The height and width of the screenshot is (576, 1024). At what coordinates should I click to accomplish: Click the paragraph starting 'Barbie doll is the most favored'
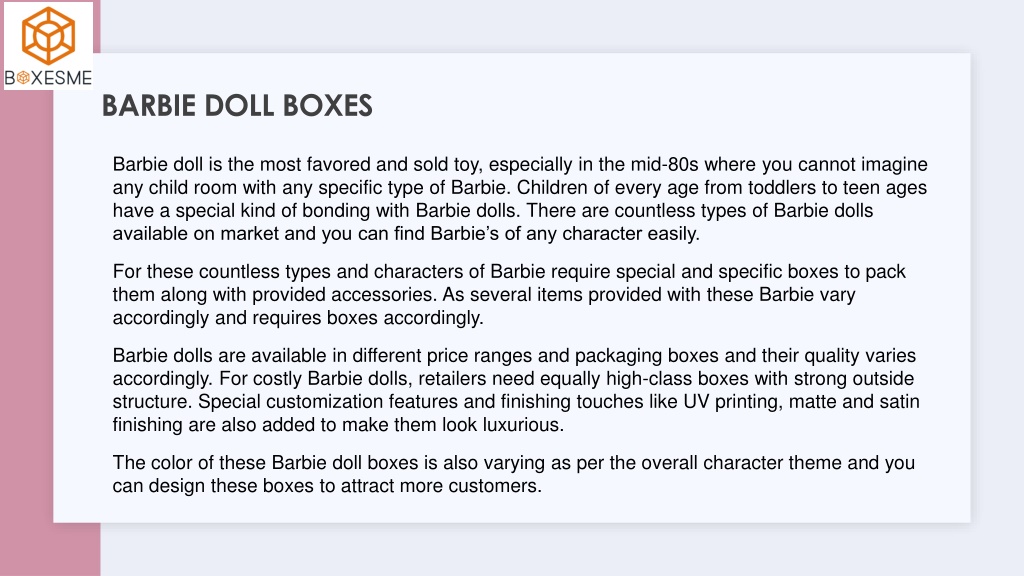click(x=520, y=199)
